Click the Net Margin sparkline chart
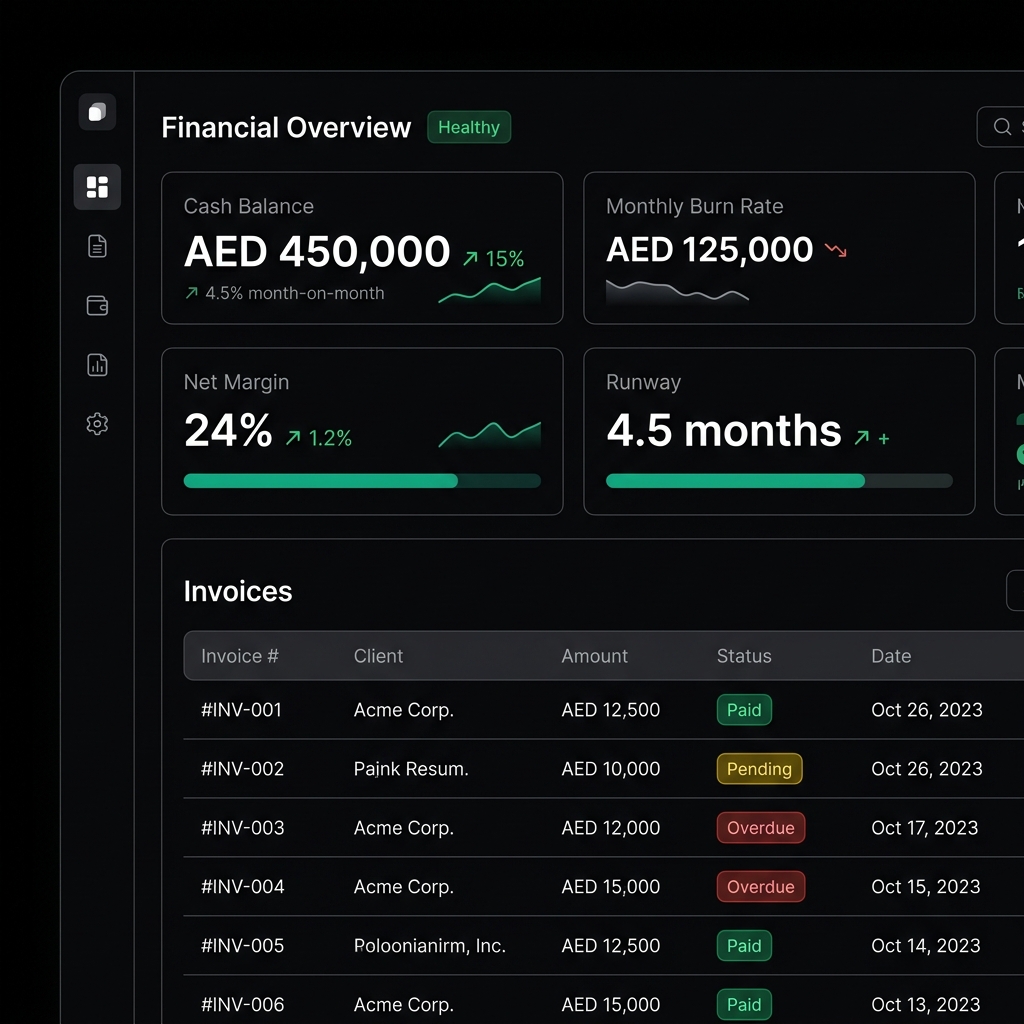 point(490,435)
